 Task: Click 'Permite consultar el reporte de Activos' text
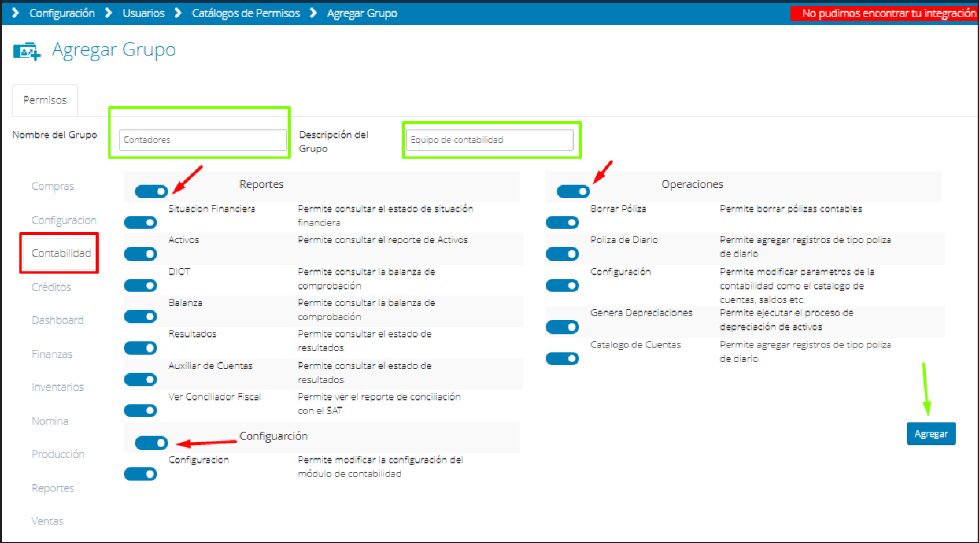383,240
